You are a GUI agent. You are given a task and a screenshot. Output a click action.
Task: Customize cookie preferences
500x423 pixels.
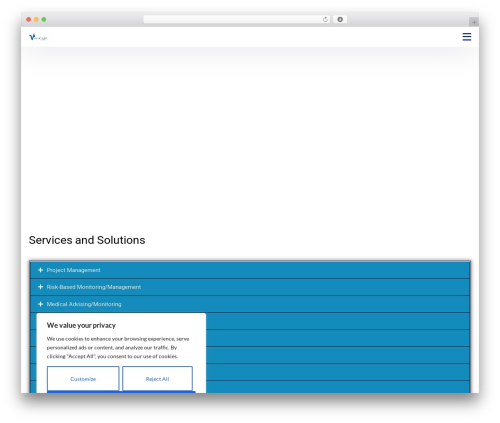[x=83, y=379]
